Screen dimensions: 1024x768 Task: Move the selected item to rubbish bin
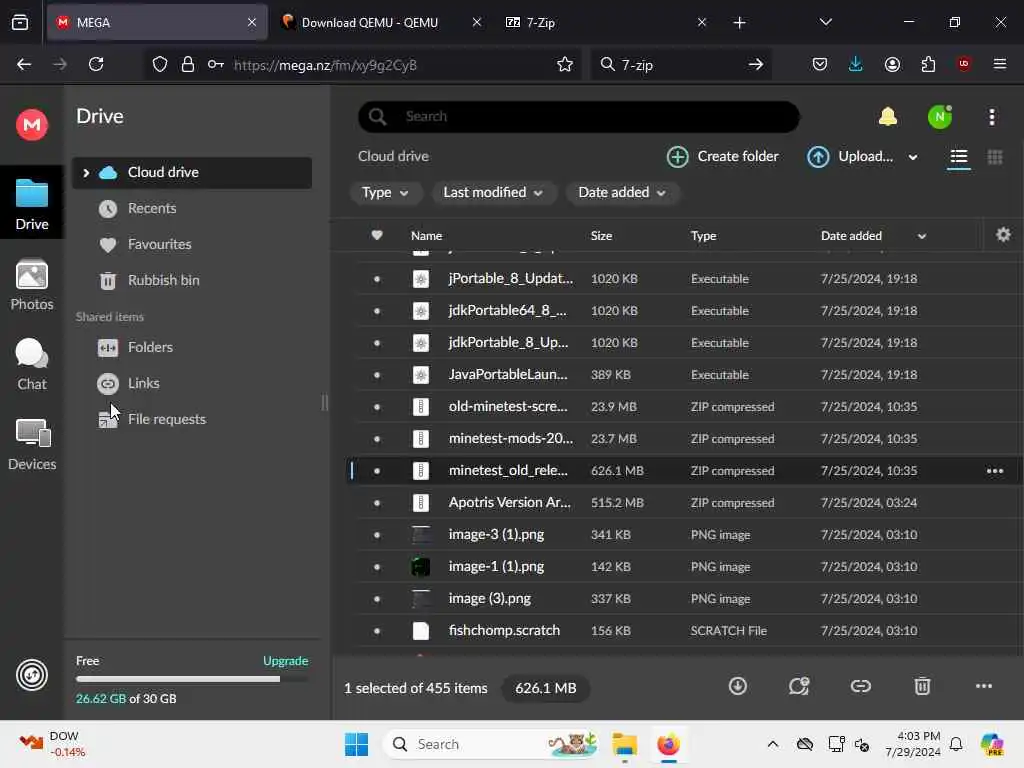click(921, 686)
